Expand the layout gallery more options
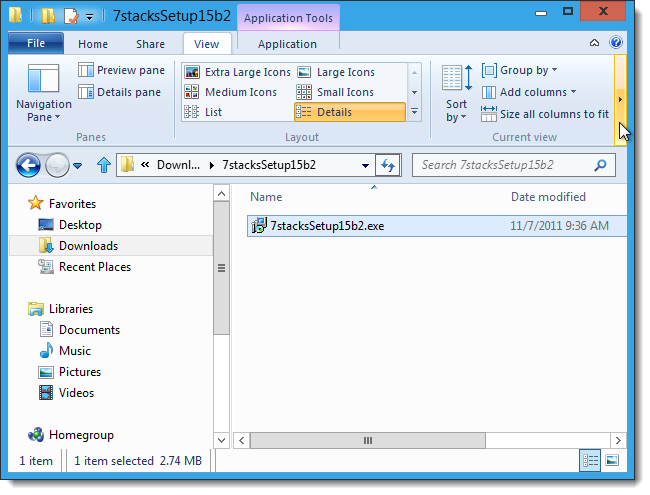650x495 pixels. 414,112
